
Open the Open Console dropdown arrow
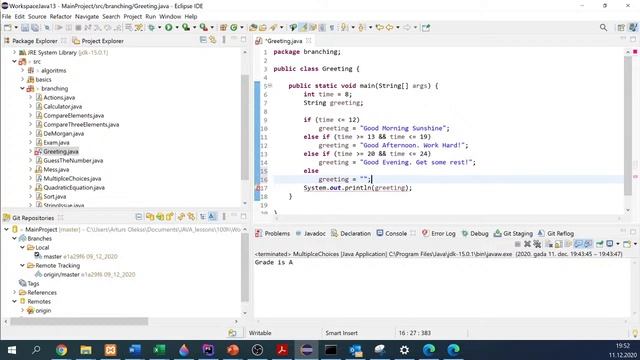[635, 244]
